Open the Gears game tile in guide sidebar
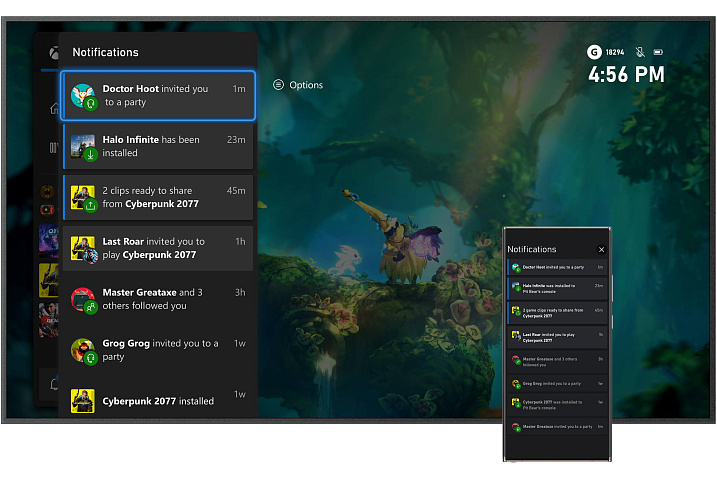Screen dimensions: 717x478 click(48, 320)
